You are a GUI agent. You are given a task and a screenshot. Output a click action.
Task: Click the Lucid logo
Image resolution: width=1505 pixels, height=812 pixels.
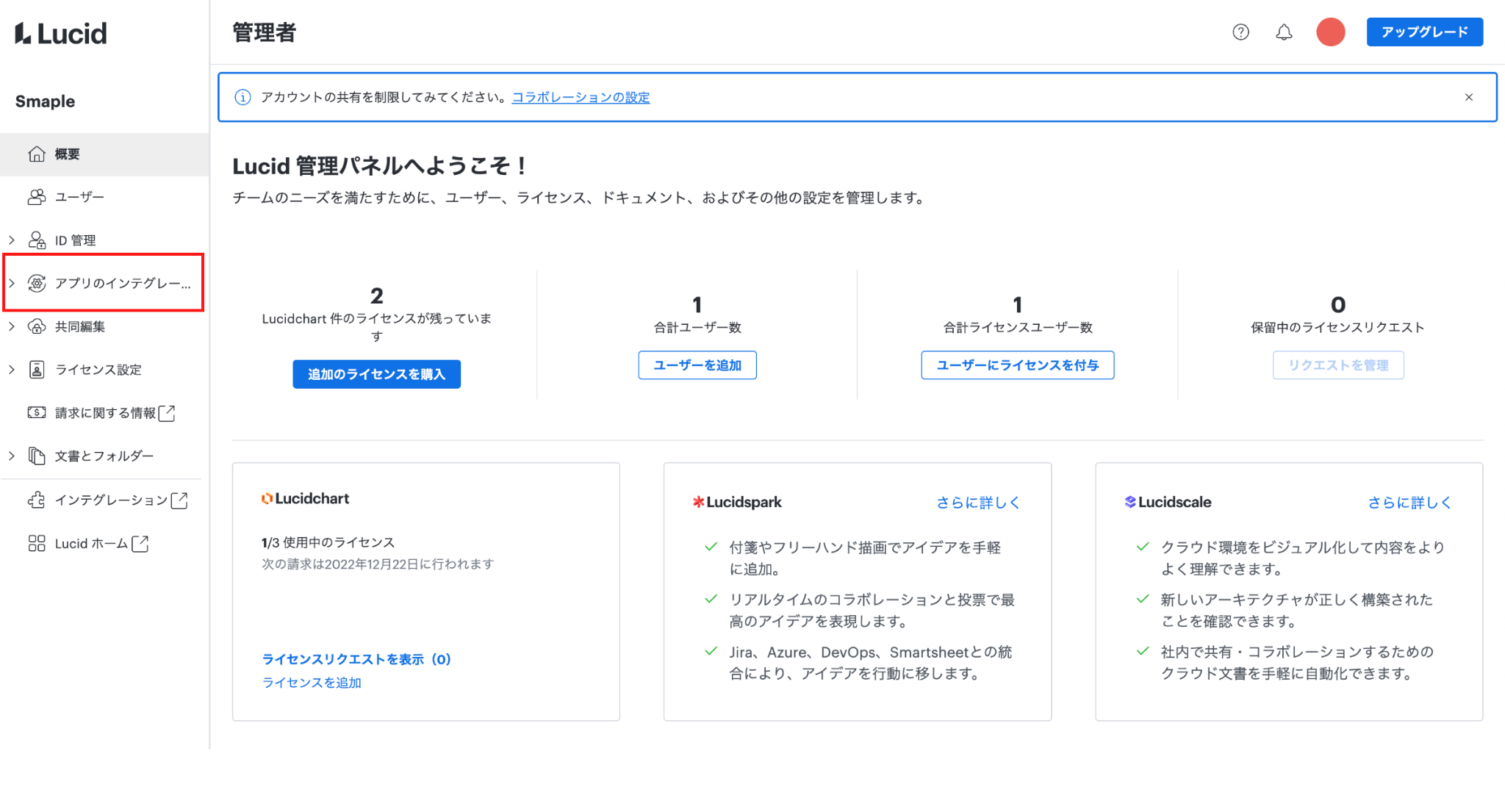[x=61, y=33]
